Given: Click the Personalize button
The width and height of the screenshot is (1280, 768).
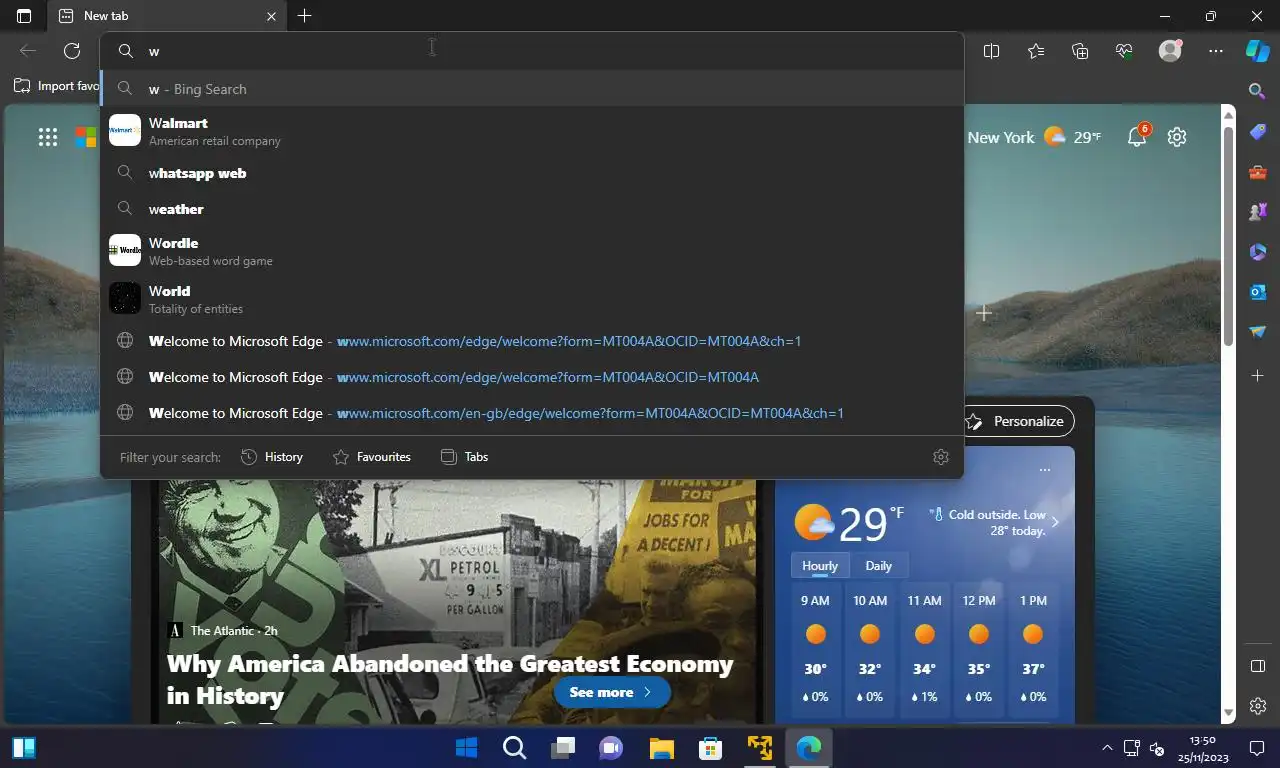Looking at the screenshot, I should point(1019,421).
